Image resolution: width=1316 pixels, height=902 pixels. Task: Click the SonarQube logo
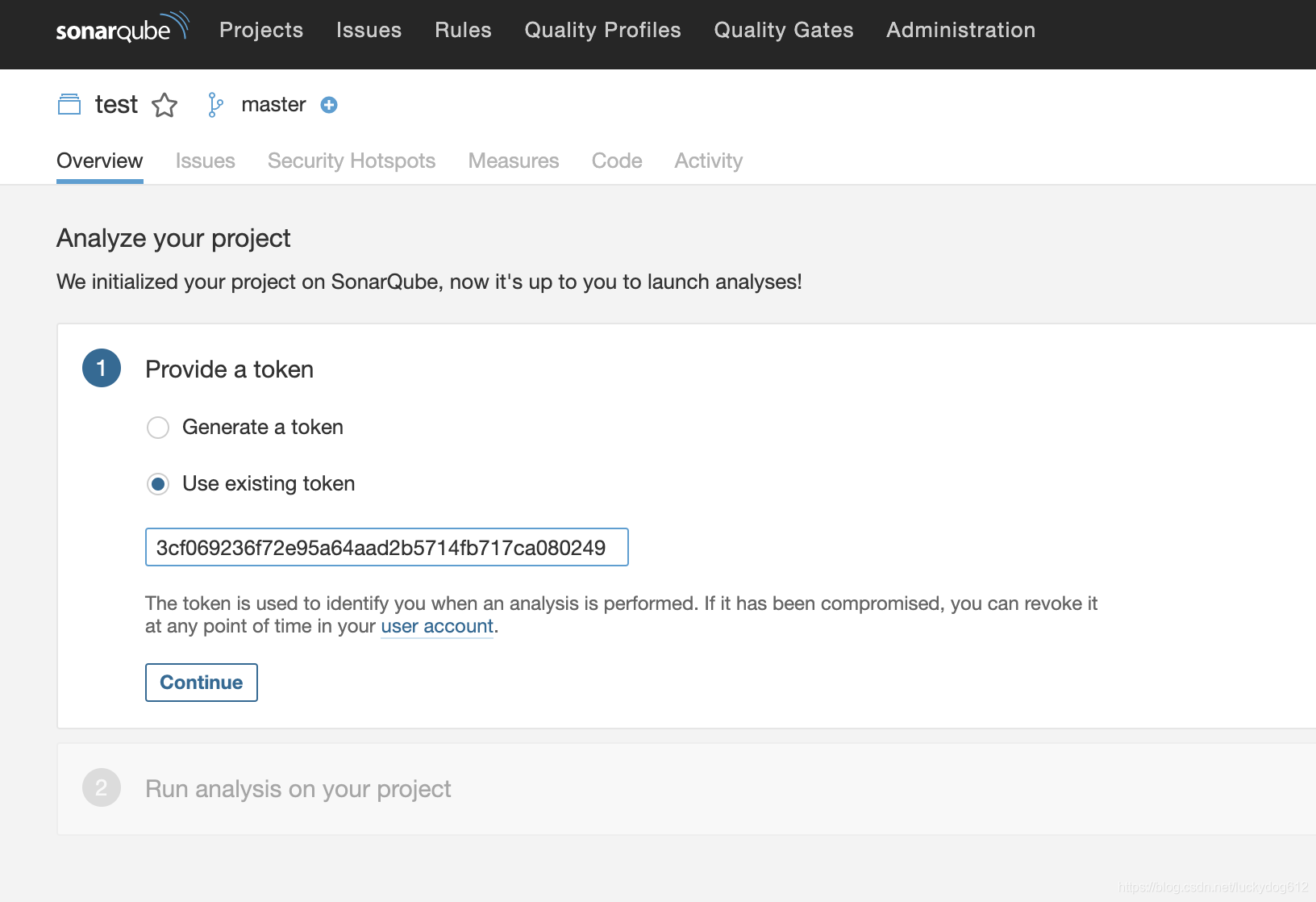click(123, 29)
